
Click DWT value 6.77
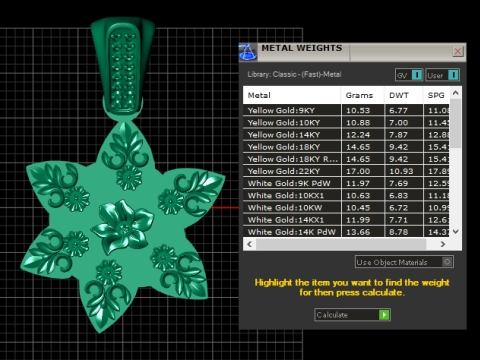pos(398,110)
